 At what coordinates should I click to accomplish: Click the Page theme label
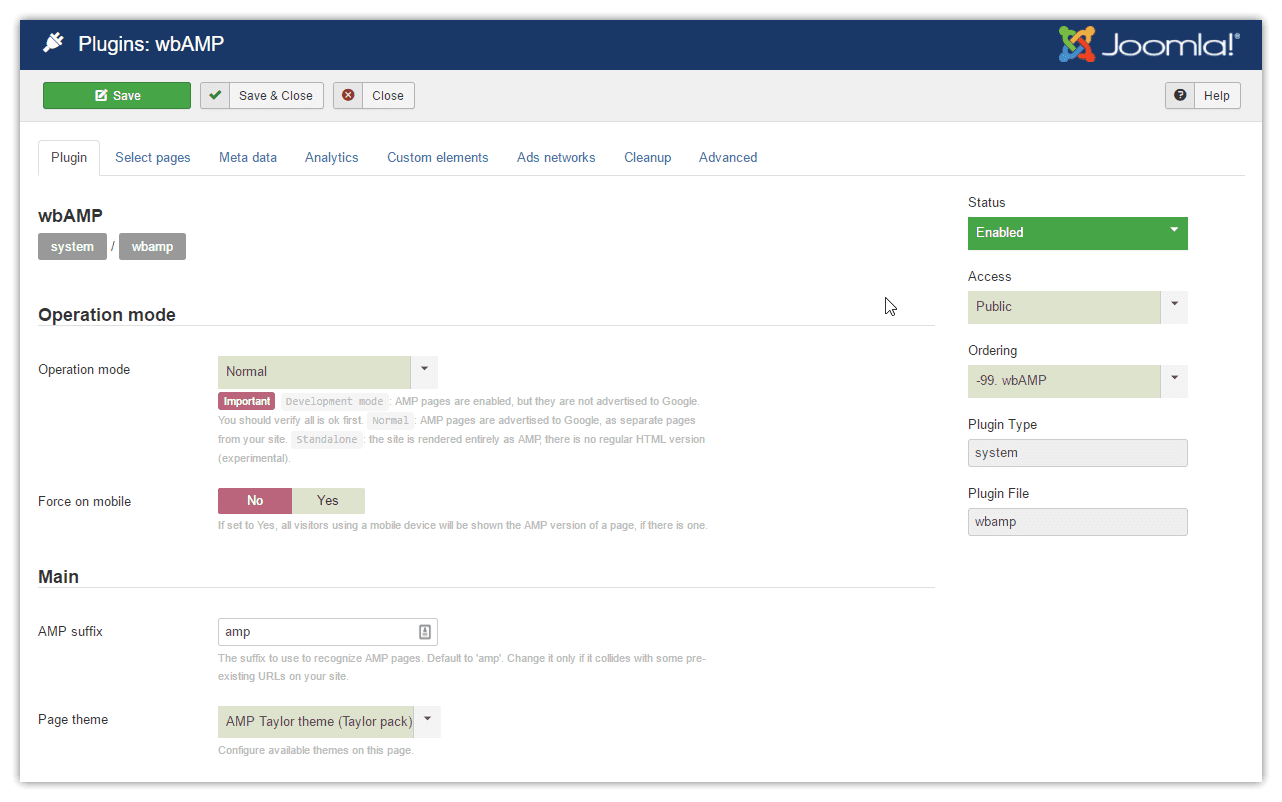point(73,720)
